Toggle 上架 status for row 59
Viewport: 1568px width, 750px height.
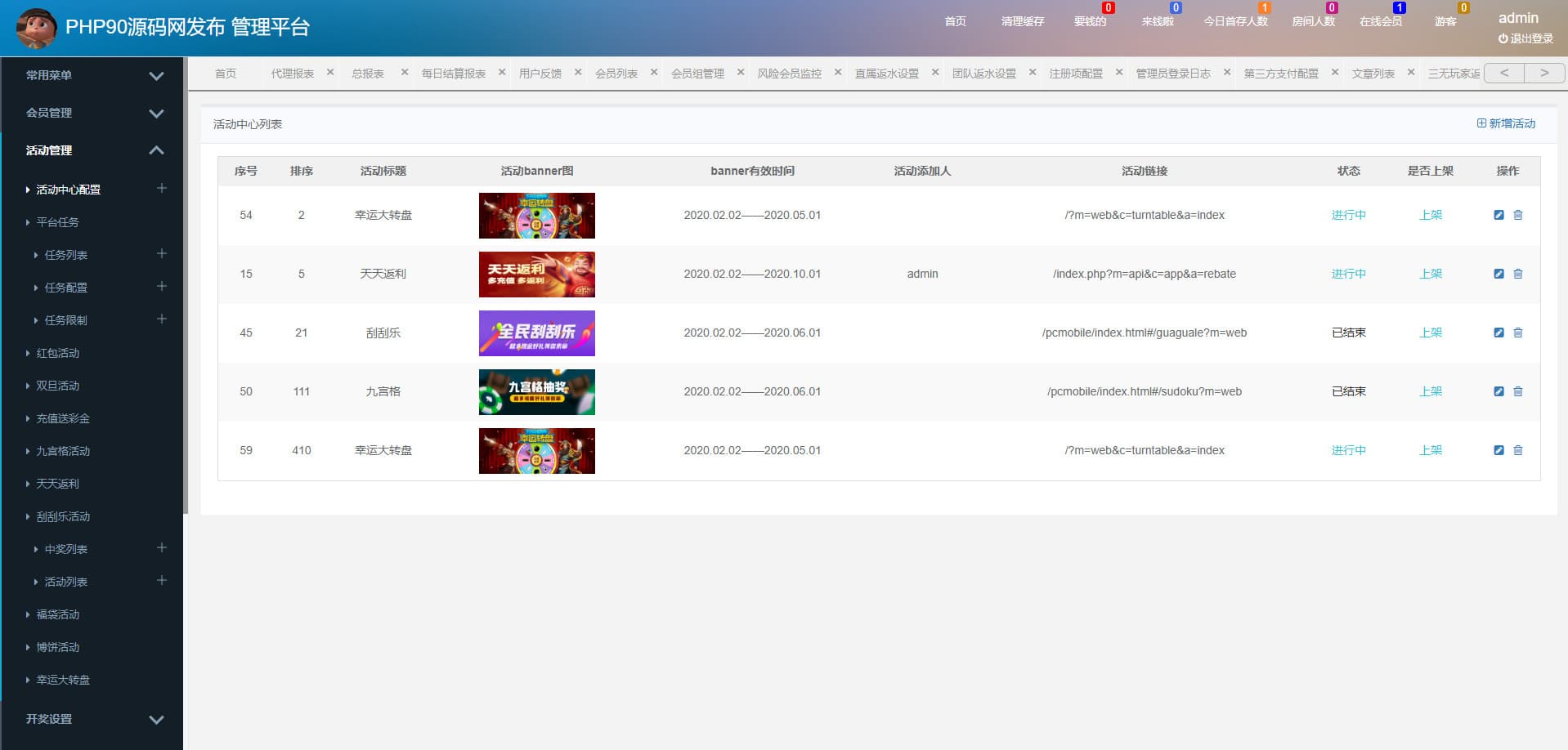(x=1430, y=450)
